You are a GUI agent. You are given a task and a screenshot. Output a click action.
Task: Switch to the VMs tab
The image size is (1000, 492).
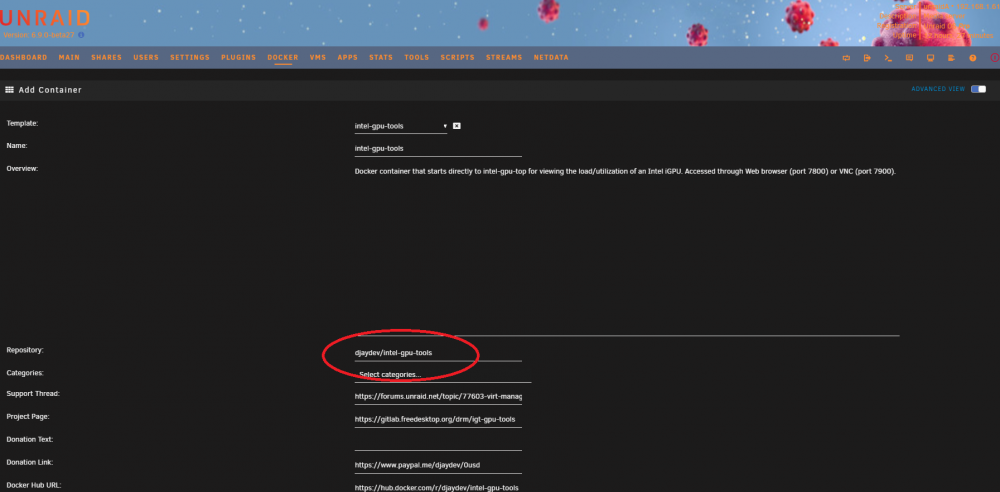click(x=318, y=57)
